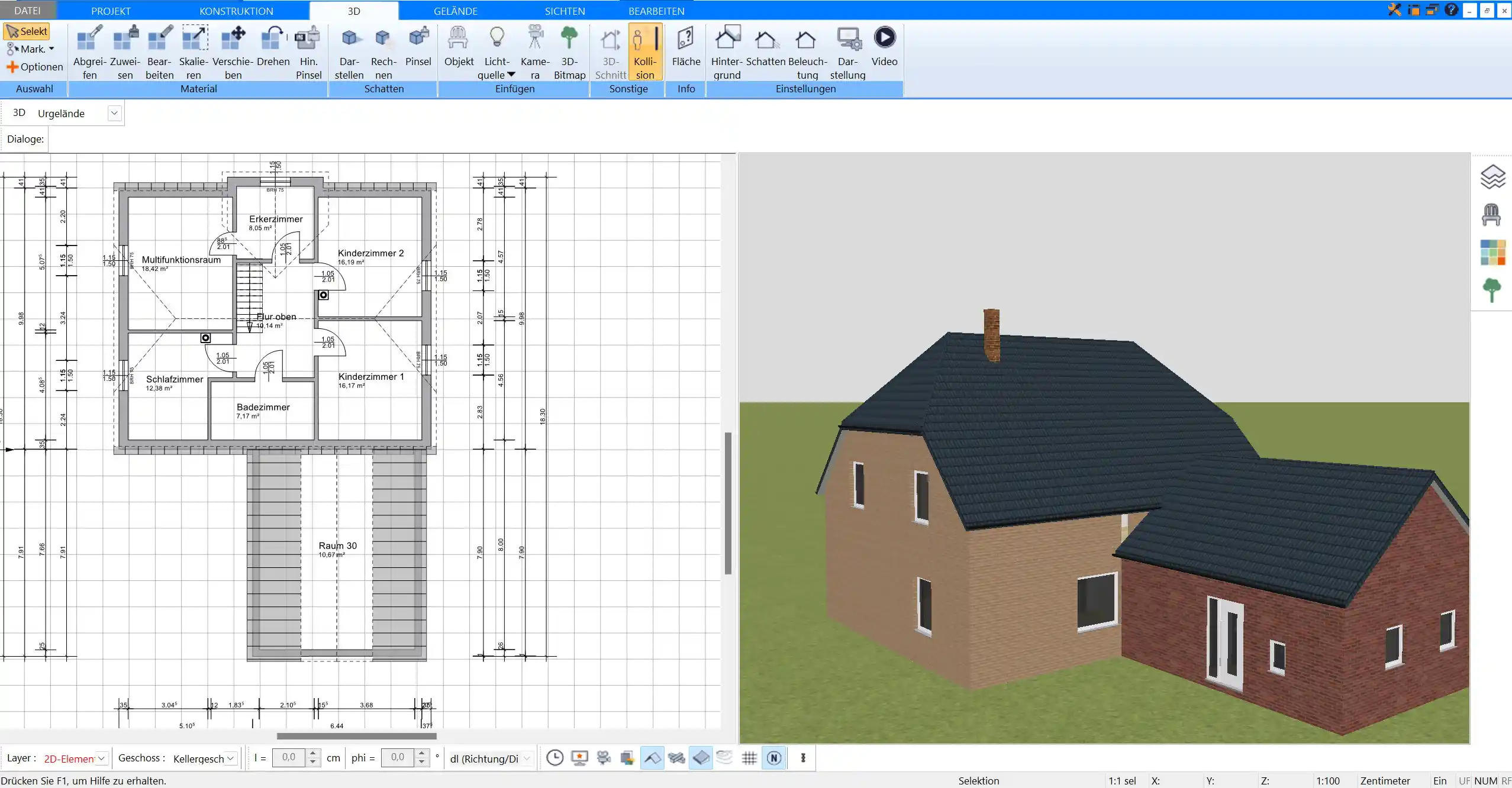Open the Kamera insert tool
Viewport: 1512px width, 788px height.
(534, 52)
